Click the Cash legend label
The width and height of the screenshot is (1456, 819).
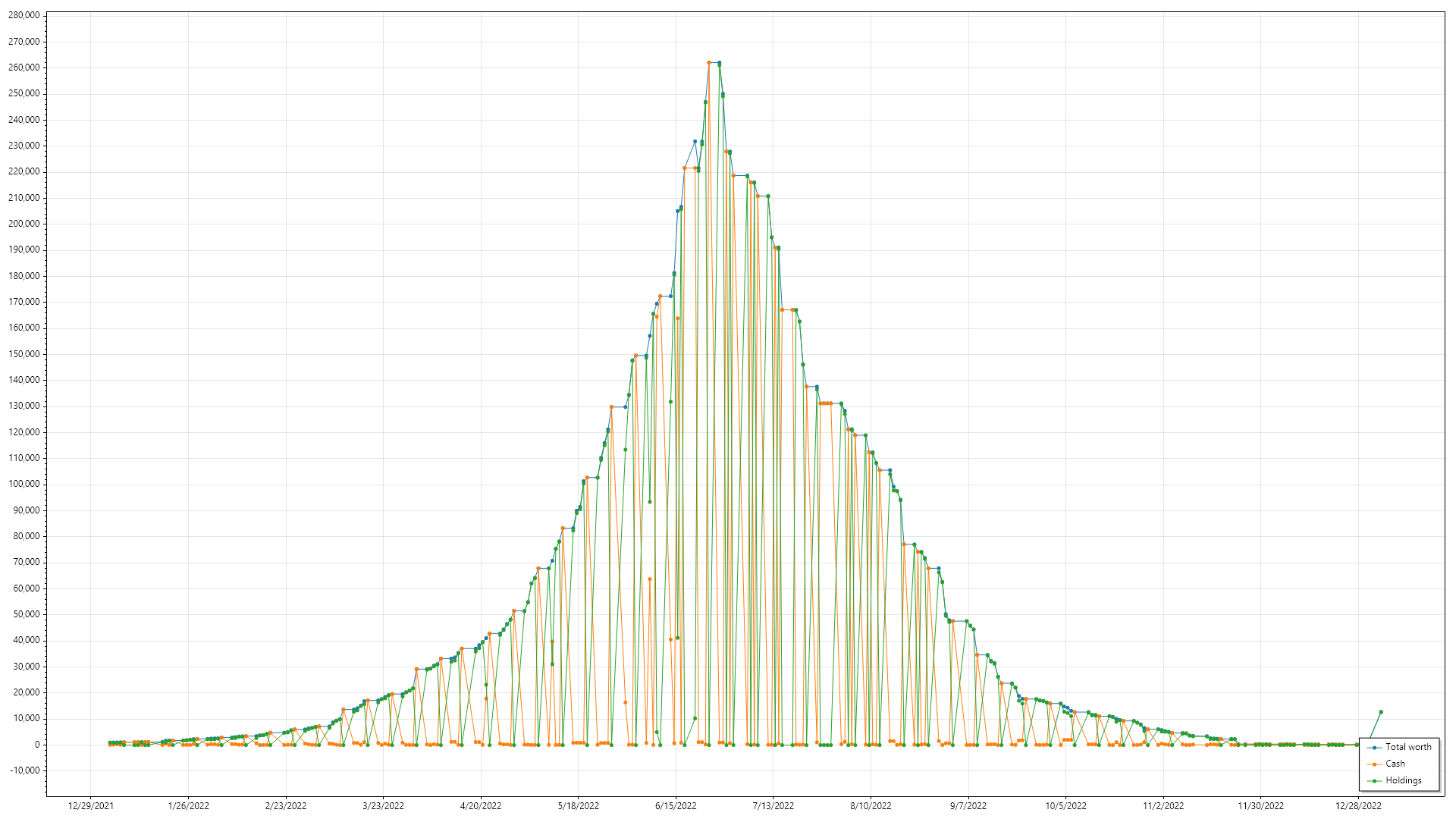tap(1395, 764)
